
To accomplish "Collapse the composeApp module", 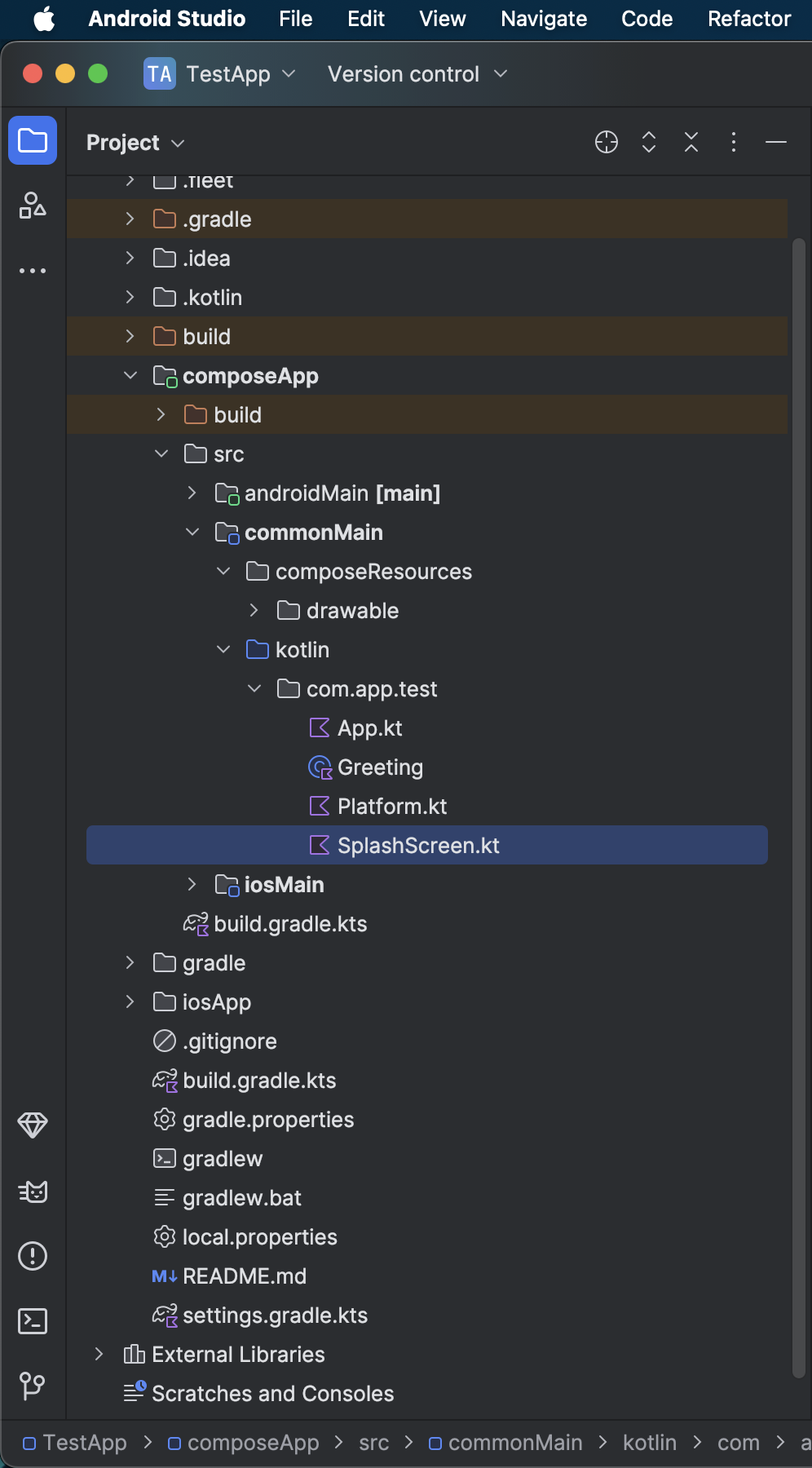I will point(130,375).
